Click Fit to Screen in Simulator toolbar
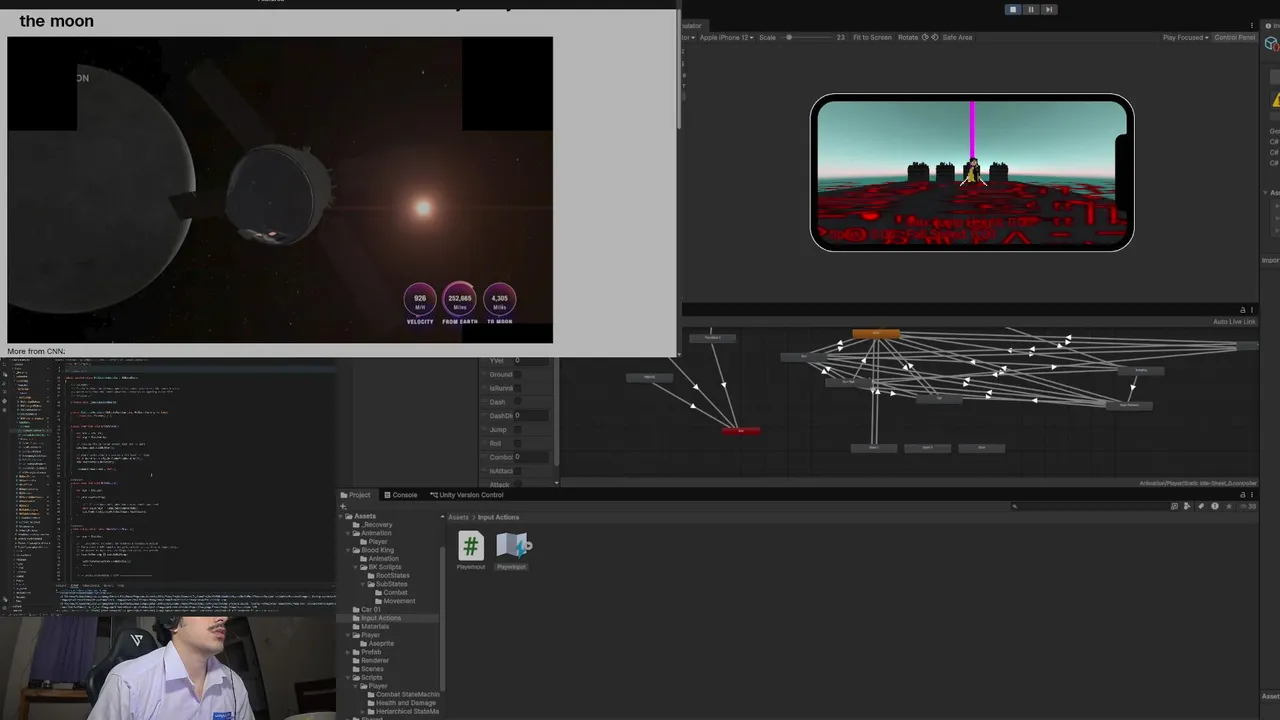The width and height of the screenshot is (1280, 720). (872, 37)
